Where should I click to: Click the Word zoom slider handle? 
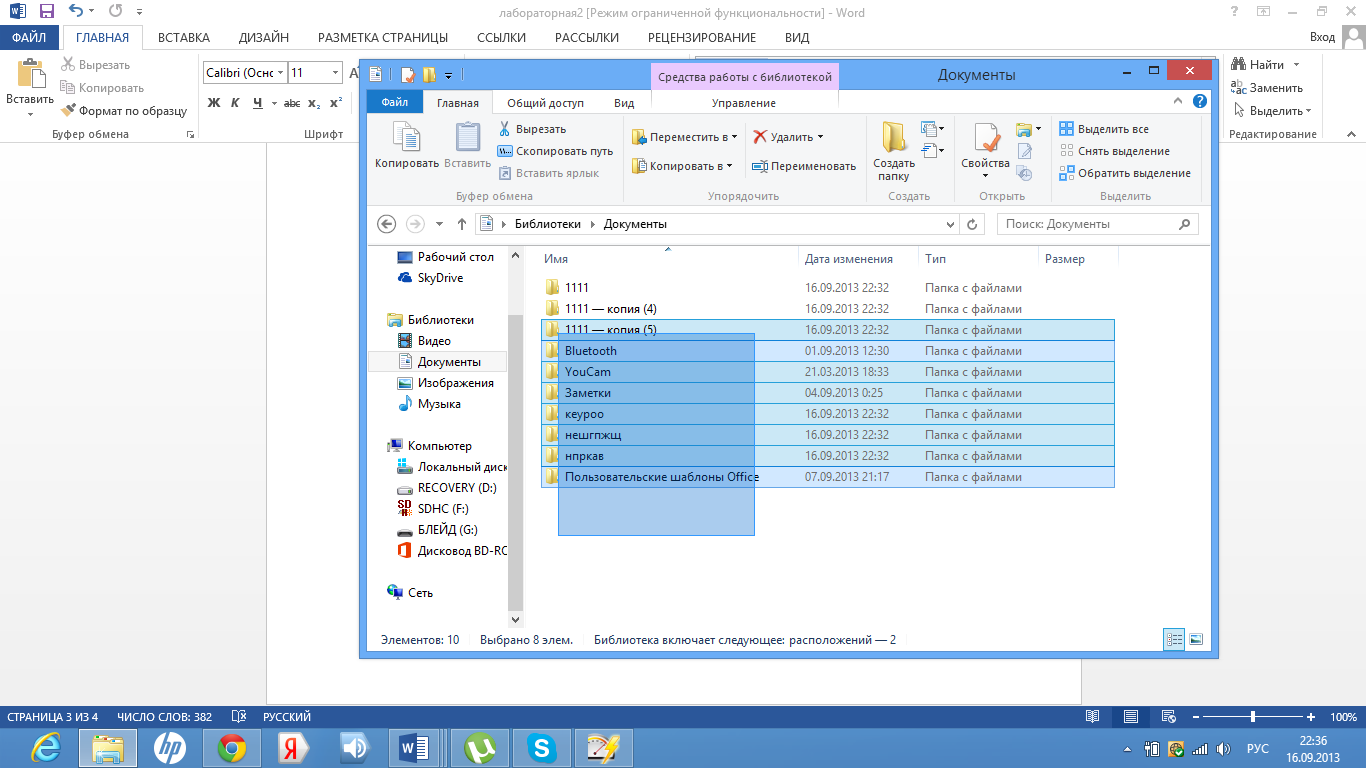click(x=1253, y=717)
